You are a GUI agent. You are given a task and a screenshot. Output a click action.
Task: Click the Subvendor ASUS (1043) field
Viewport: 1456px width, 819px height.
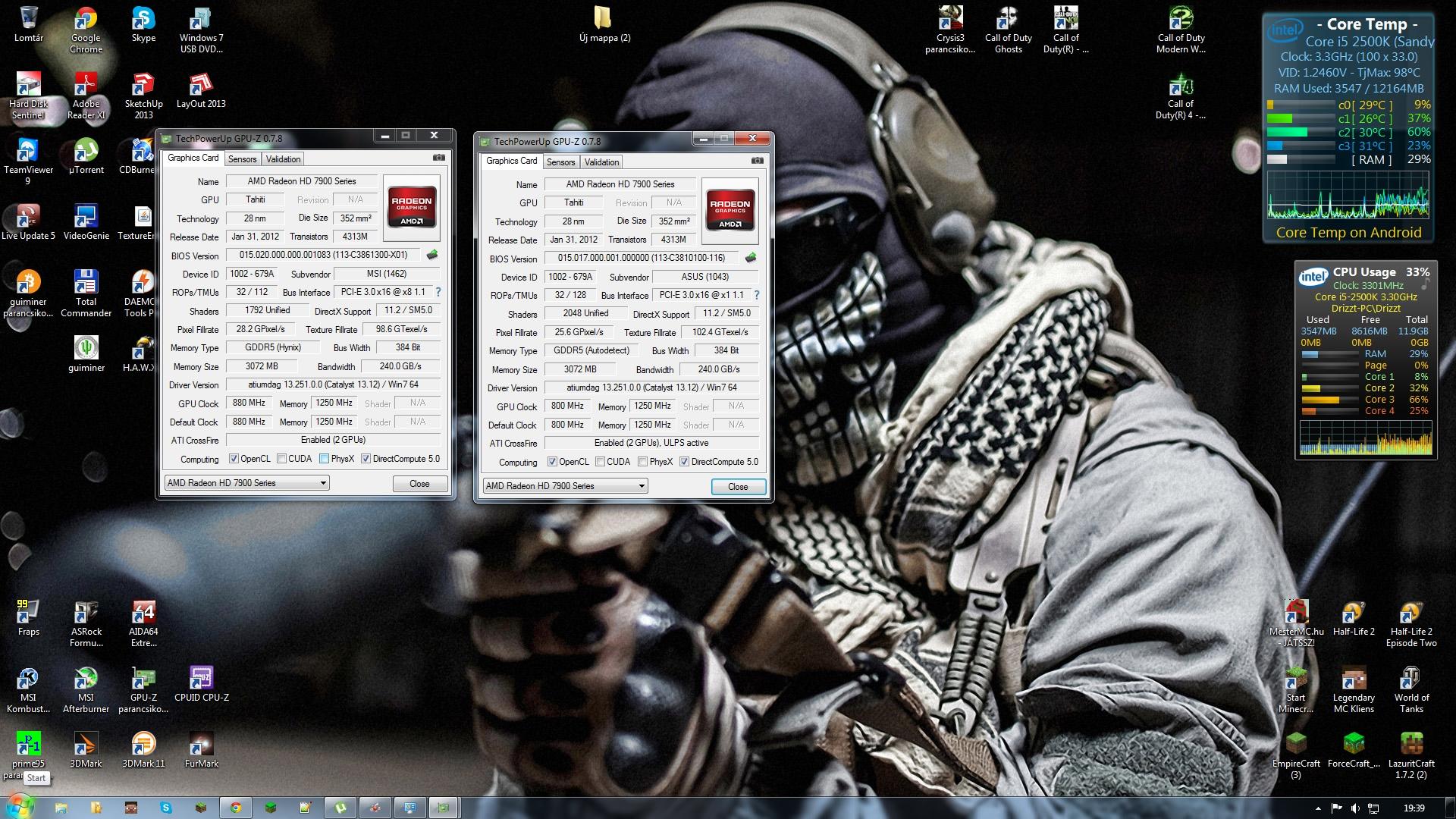[x=705, y=277]
